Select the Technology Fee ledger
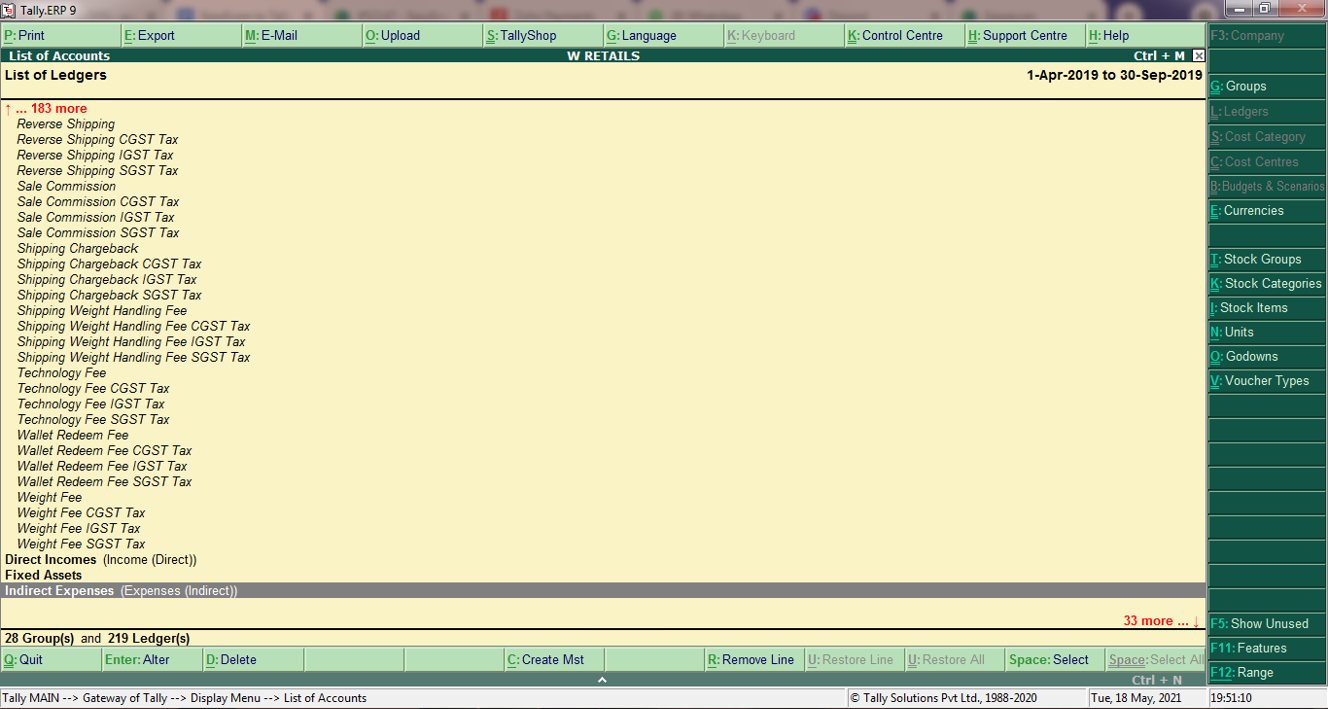 [61, 373]
